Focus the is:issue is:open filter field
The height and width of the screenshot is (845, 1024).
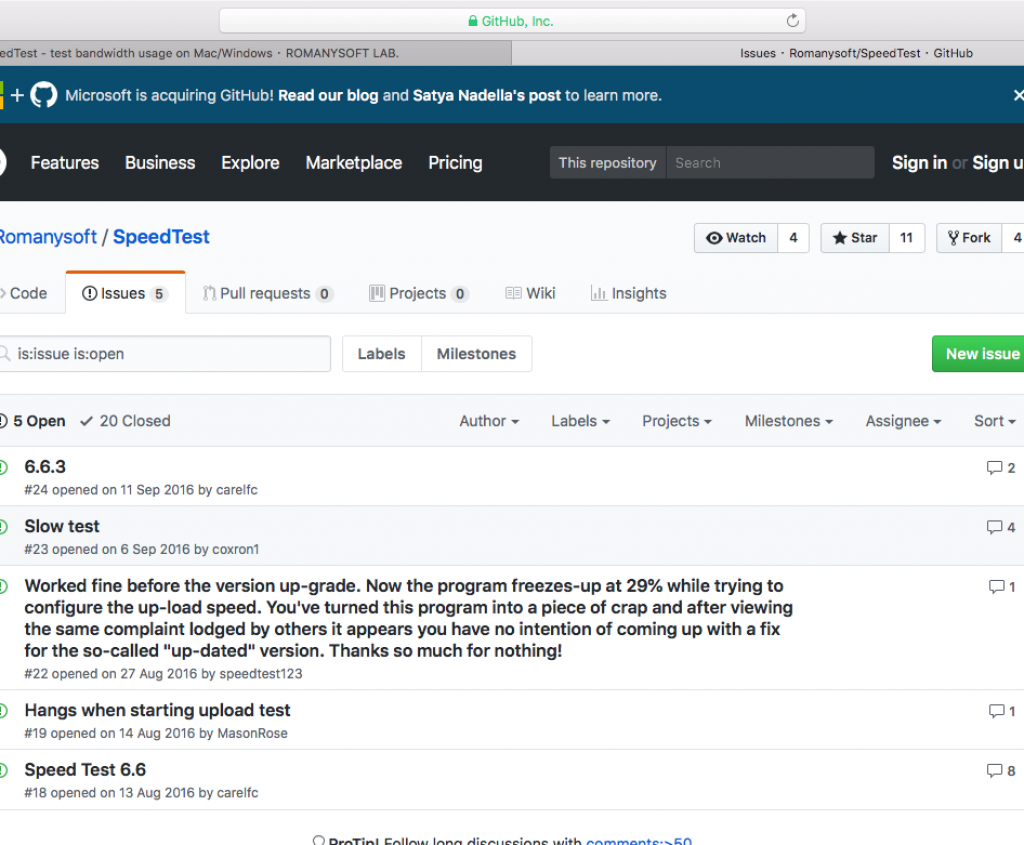coord(165,354)
